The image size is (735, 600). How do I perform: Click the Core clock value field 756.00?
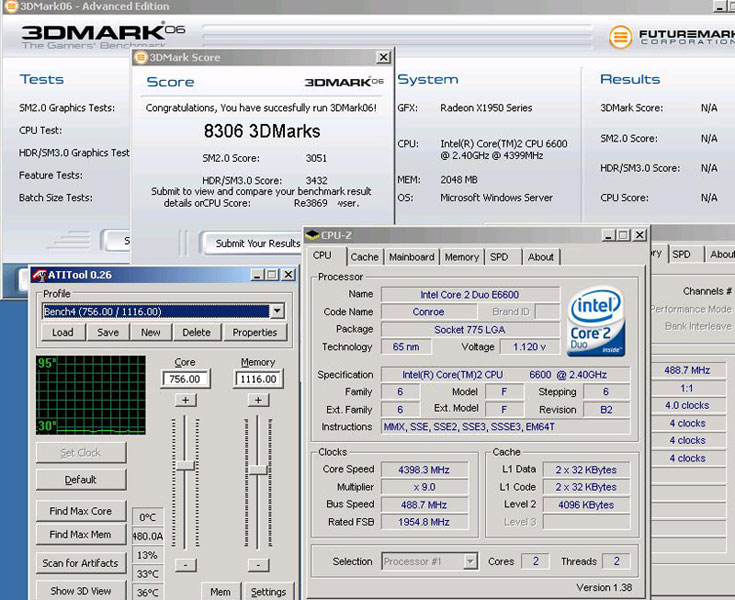(x=185, y=379)
